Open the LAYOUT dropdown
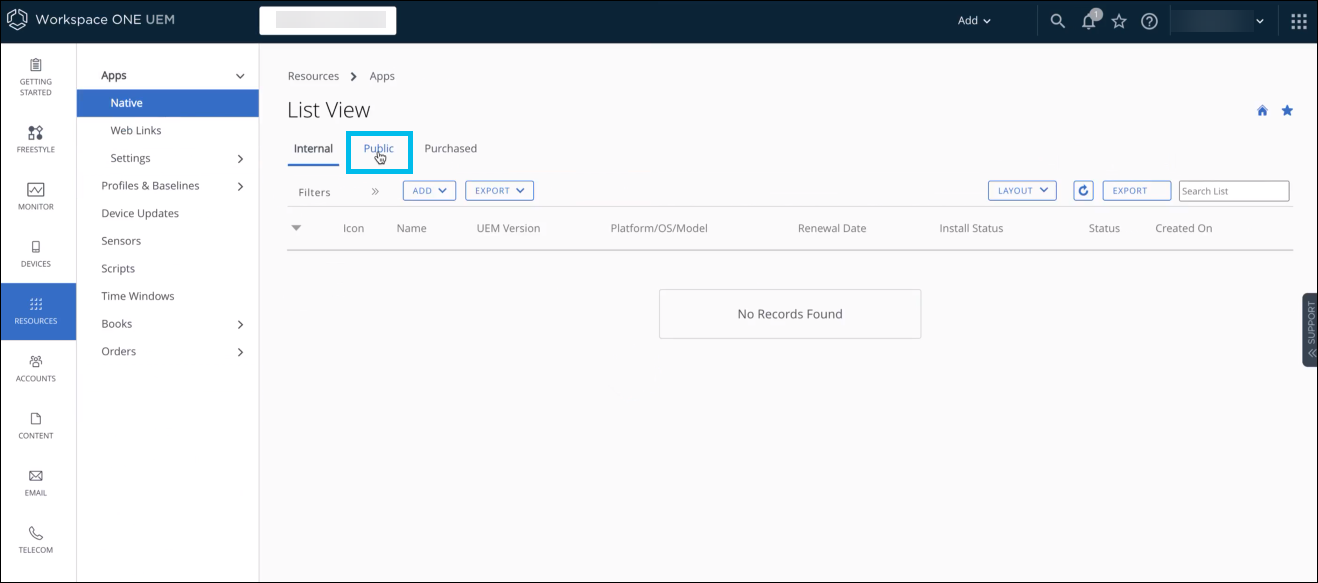The height and width of the screenshot is (583, 1318). pyautogui.click(x=1022, y=191)
